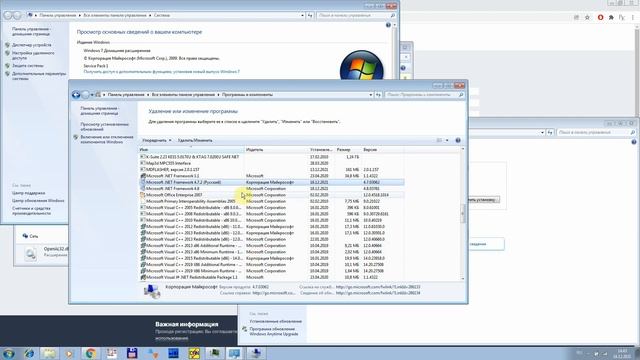Open Включение или отключение компонентов Windows
640x360 pixels.
pyautogui.click(x=107, y=140)
